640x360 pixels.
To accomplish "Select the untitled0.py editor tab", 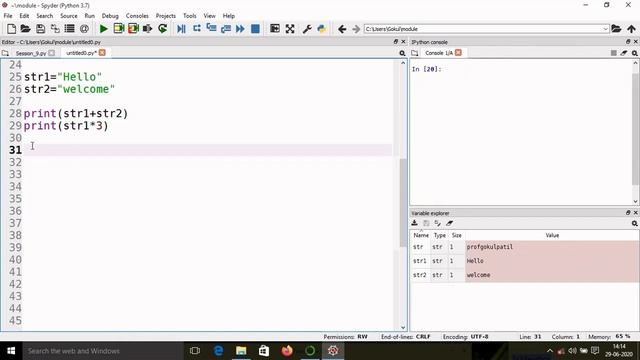I will coord(81,53).
